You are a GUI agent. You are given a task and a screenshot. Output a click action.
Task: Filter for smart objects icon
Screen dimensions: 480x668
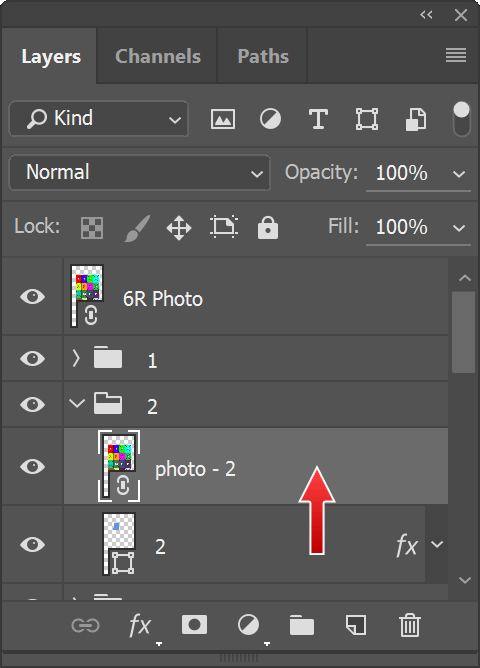coord(415,119)
